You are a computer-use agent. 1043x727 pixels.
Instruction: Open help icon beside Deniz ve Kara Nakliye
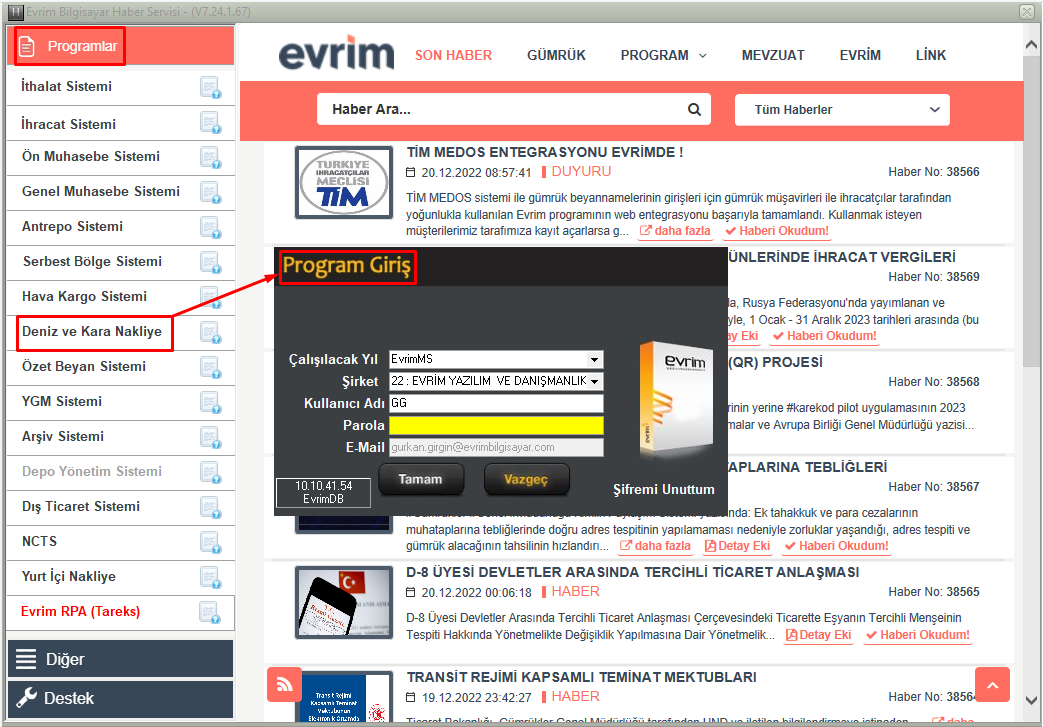coord(211,333)
